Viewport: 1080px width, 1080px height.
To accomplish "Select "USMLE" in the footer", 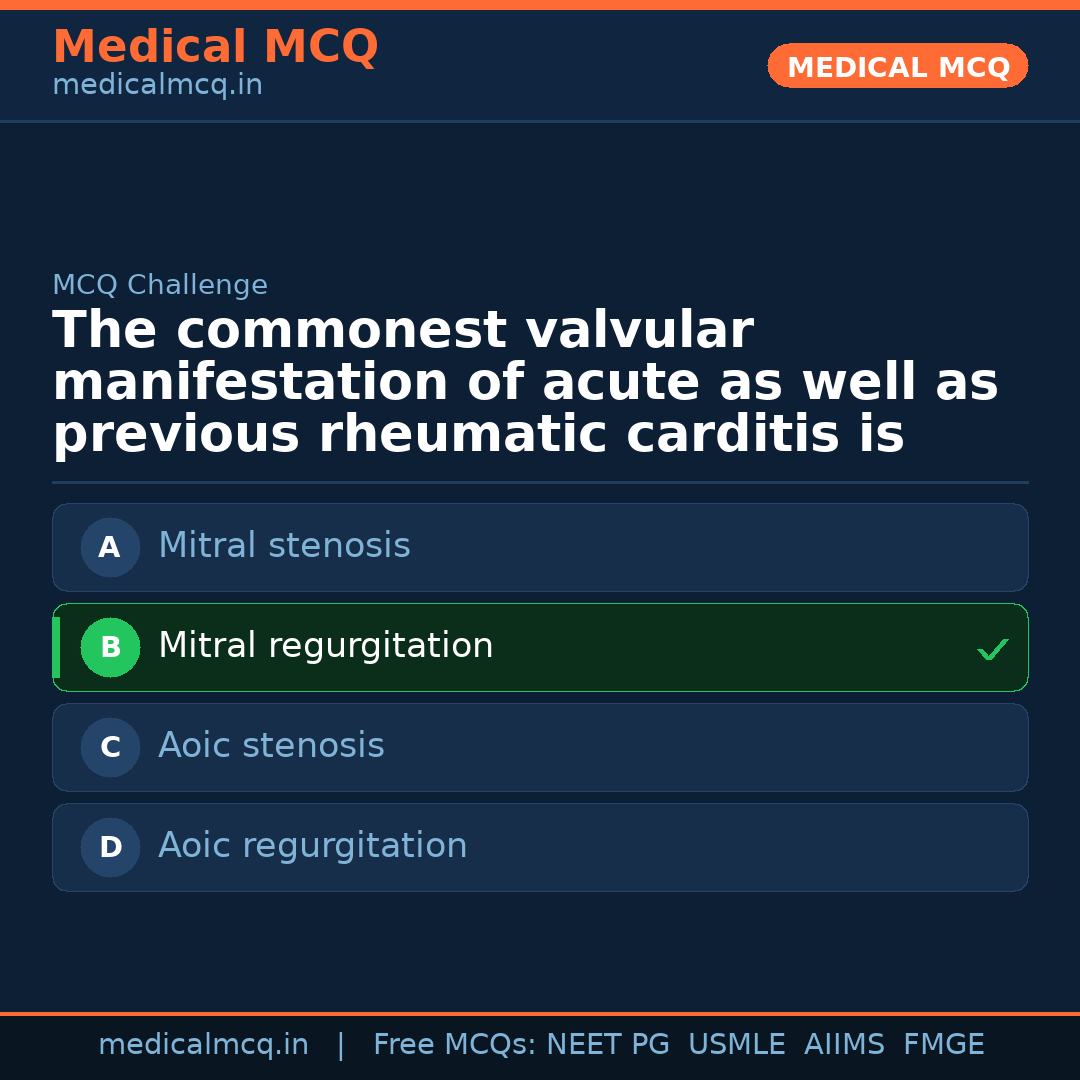I will tap(736, 1045).
